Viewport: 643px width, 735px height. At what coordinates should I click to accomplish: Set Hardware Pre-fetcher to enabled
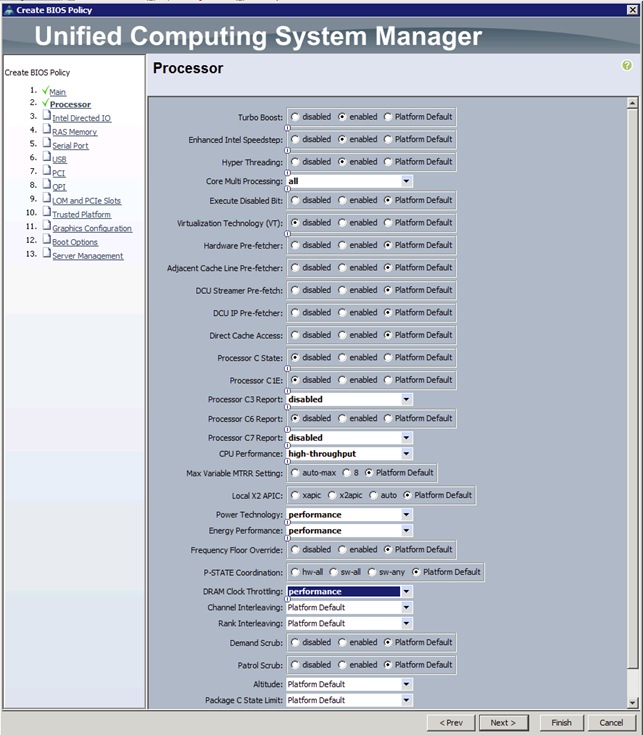pos(342,245)
